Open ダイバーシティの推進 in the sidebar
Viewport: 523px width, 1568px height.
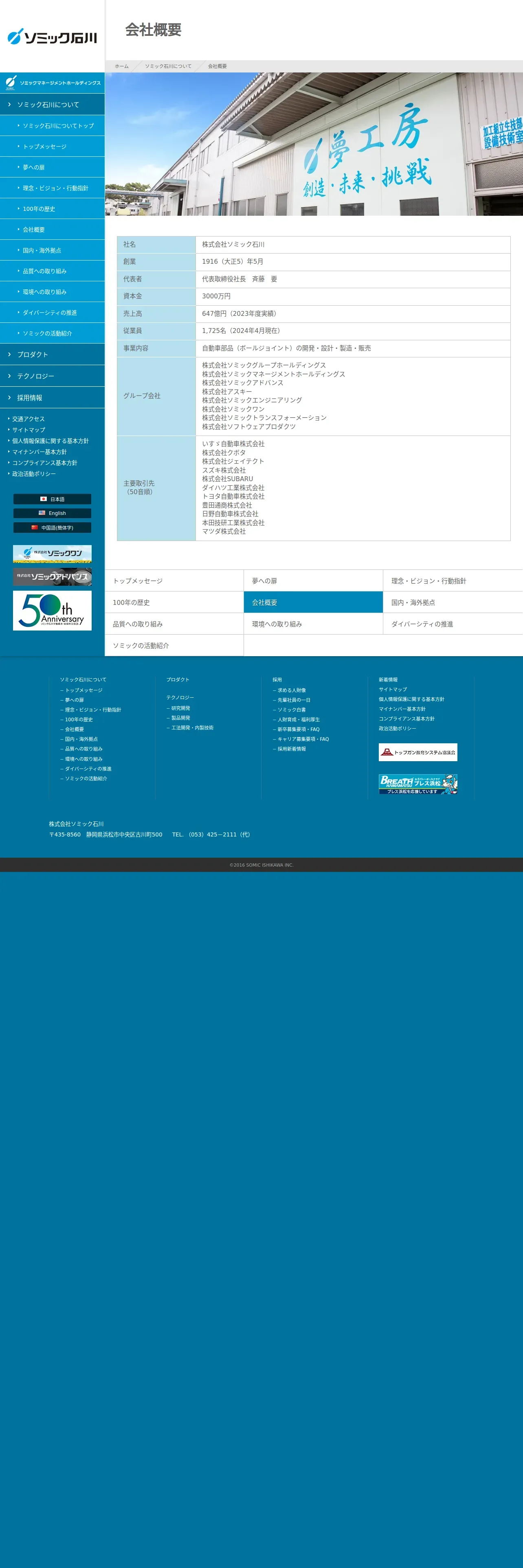click(53, 312)
